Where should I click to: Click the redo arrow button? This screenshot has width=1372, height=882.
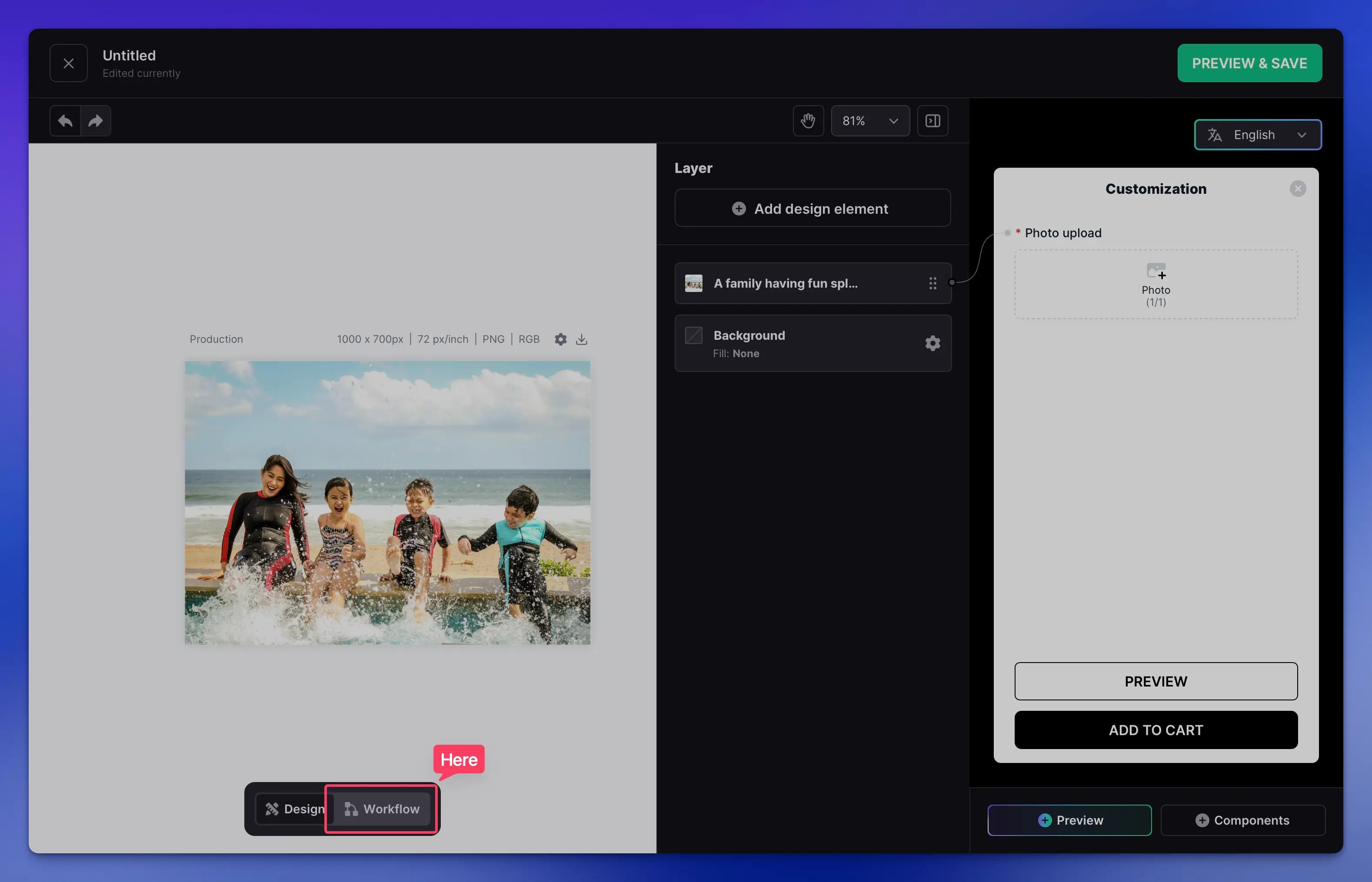coord(96,121)
